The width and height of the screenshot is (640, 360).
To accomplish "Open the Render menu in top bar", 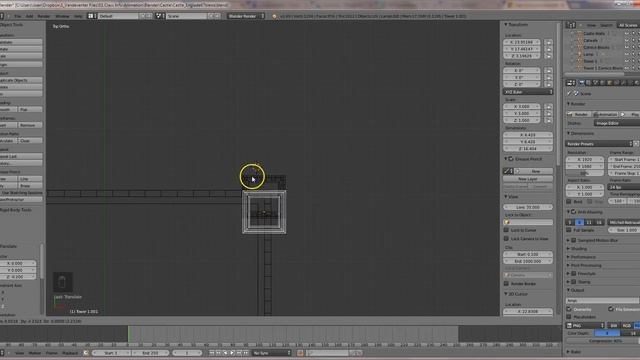I will pyautogui.click(x=44, y=16).
